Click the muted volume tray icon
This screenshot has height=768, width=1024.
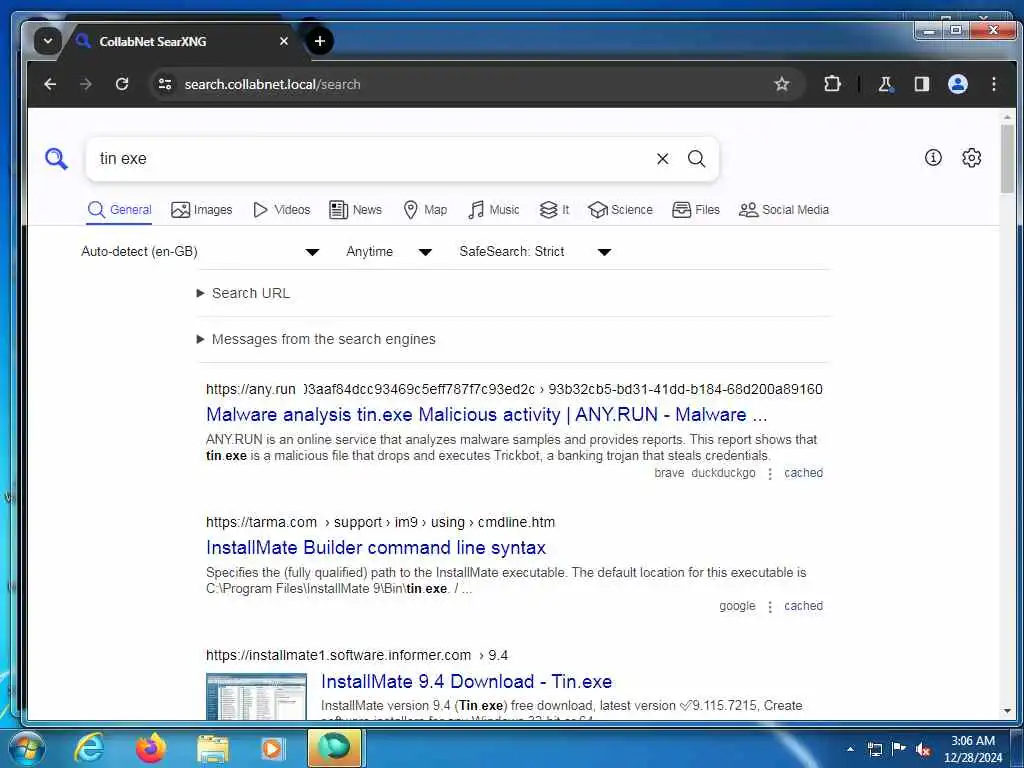pos(923,750)
